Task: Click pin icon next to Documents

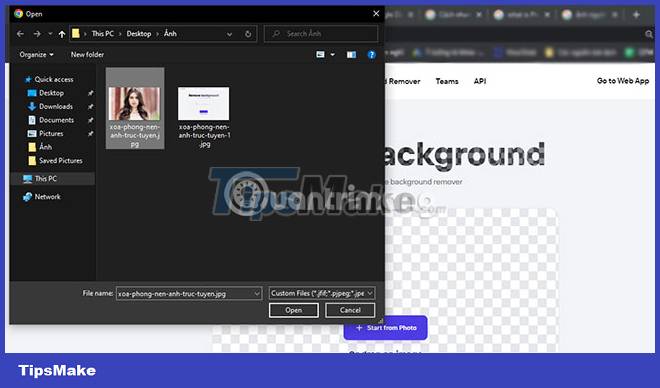Action: point(90,120)
